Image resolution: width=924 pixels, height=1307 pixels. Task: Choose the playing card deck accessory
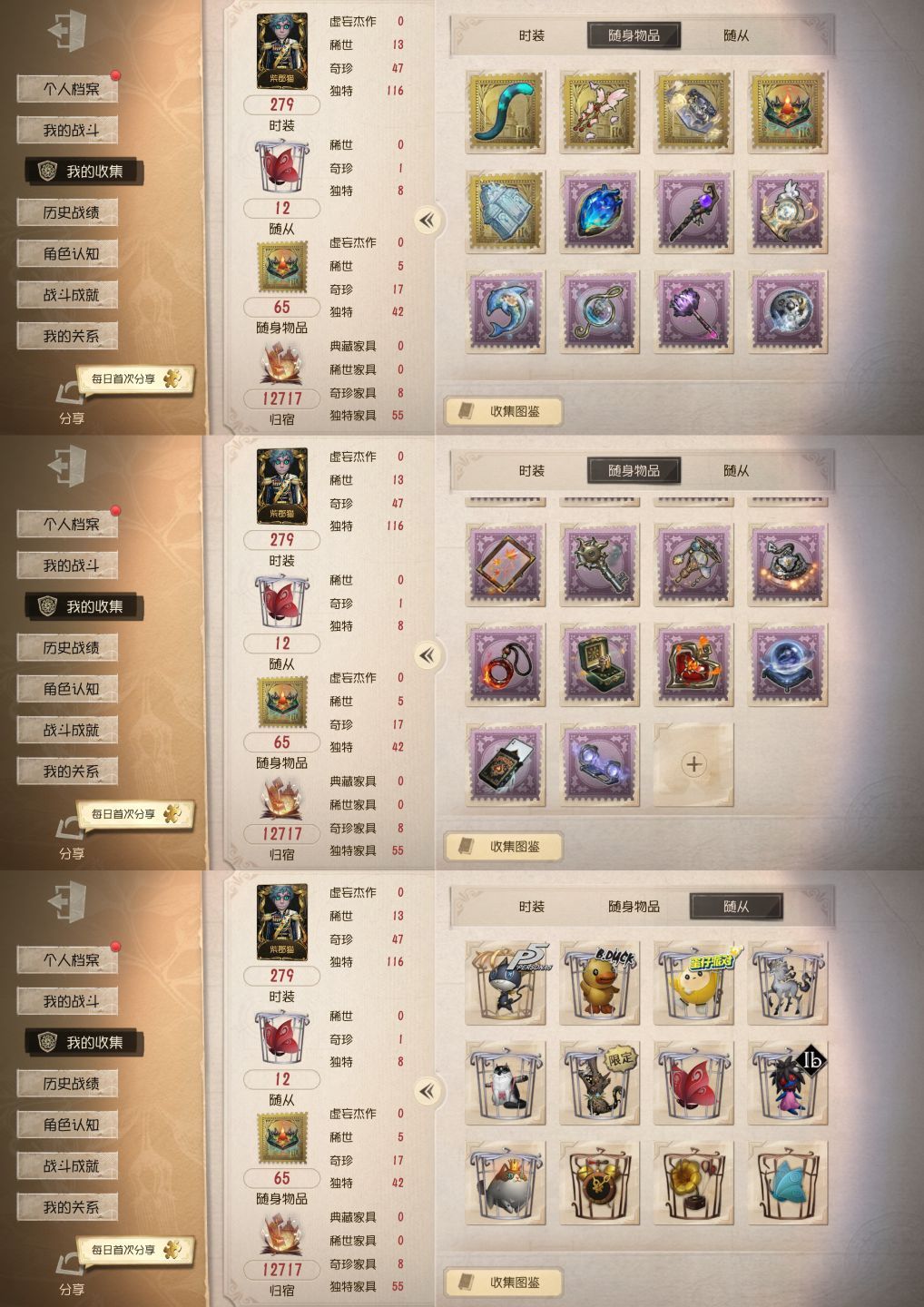[506, 764]
